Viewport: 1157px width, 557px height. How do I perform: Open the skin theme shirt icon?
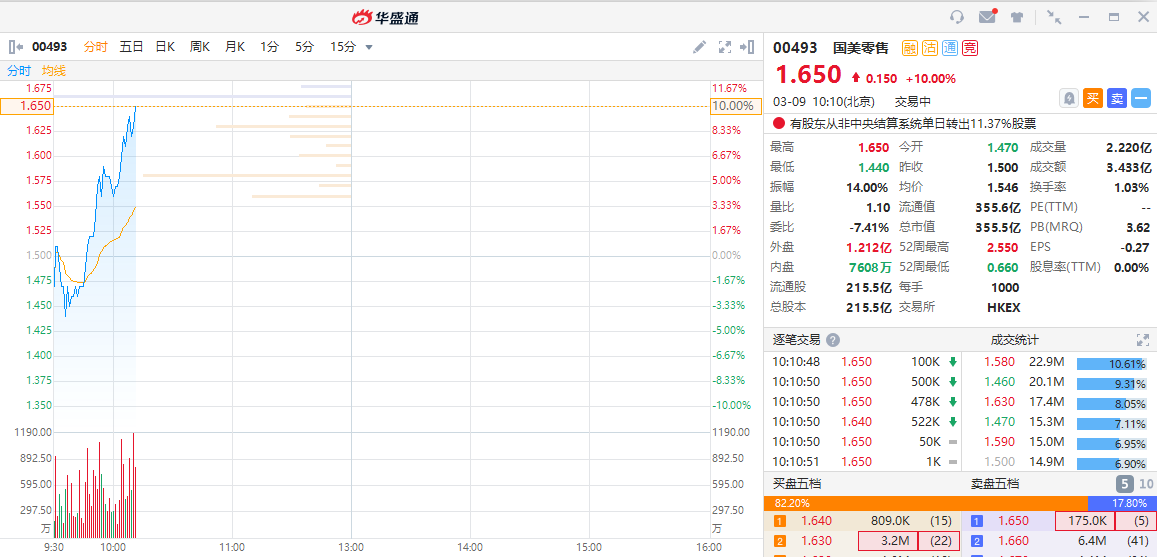click(x=1017, y=17)
